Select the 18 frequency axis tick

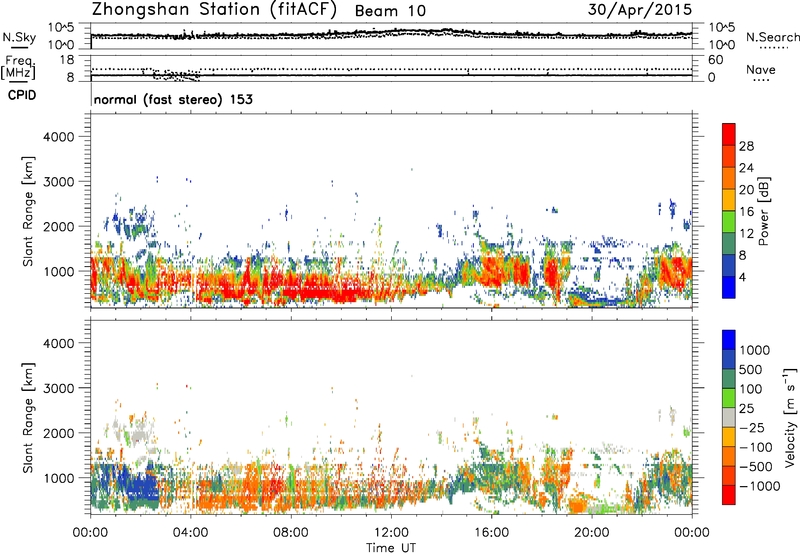67,60
